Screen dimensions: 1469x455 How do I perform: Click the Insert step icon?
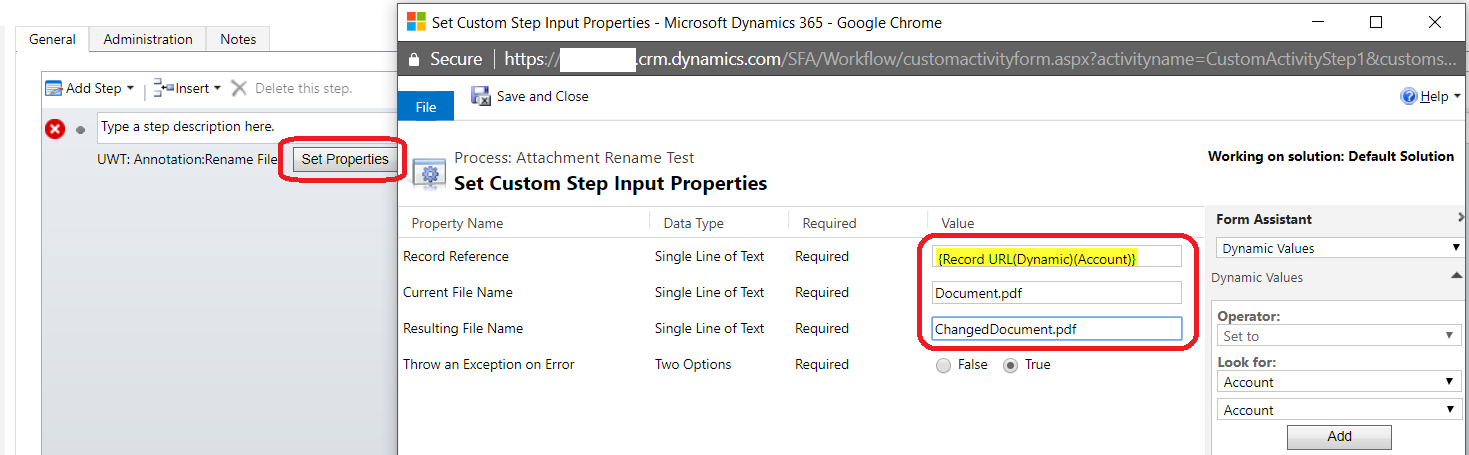[163, 88]
